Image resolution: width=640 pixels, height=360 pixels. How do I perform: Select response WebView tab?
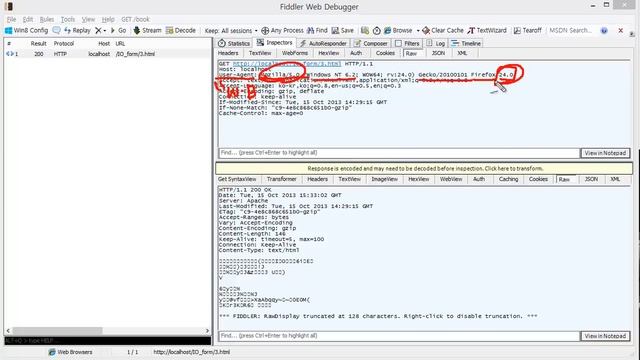[451, 179]
